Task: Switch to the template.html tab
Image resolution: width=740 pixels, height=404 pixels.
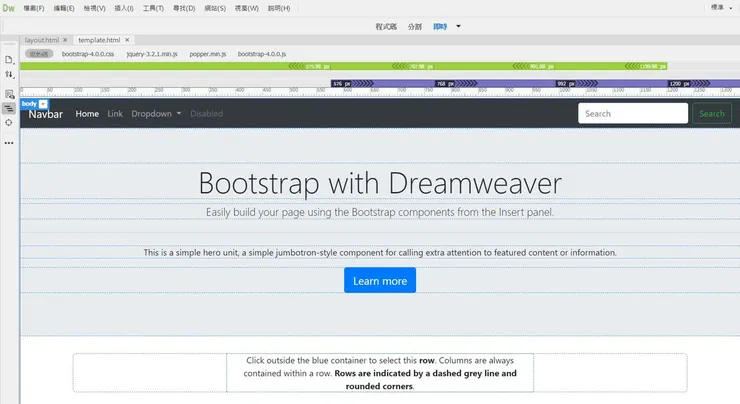Action: coord(99,40)
